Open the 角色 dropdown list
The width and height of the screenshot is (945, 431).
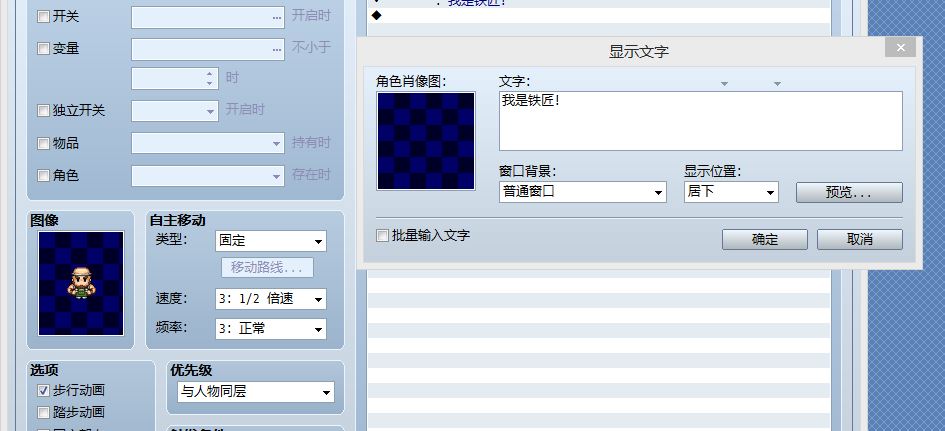pyautogui.click(x=208, y=176)
